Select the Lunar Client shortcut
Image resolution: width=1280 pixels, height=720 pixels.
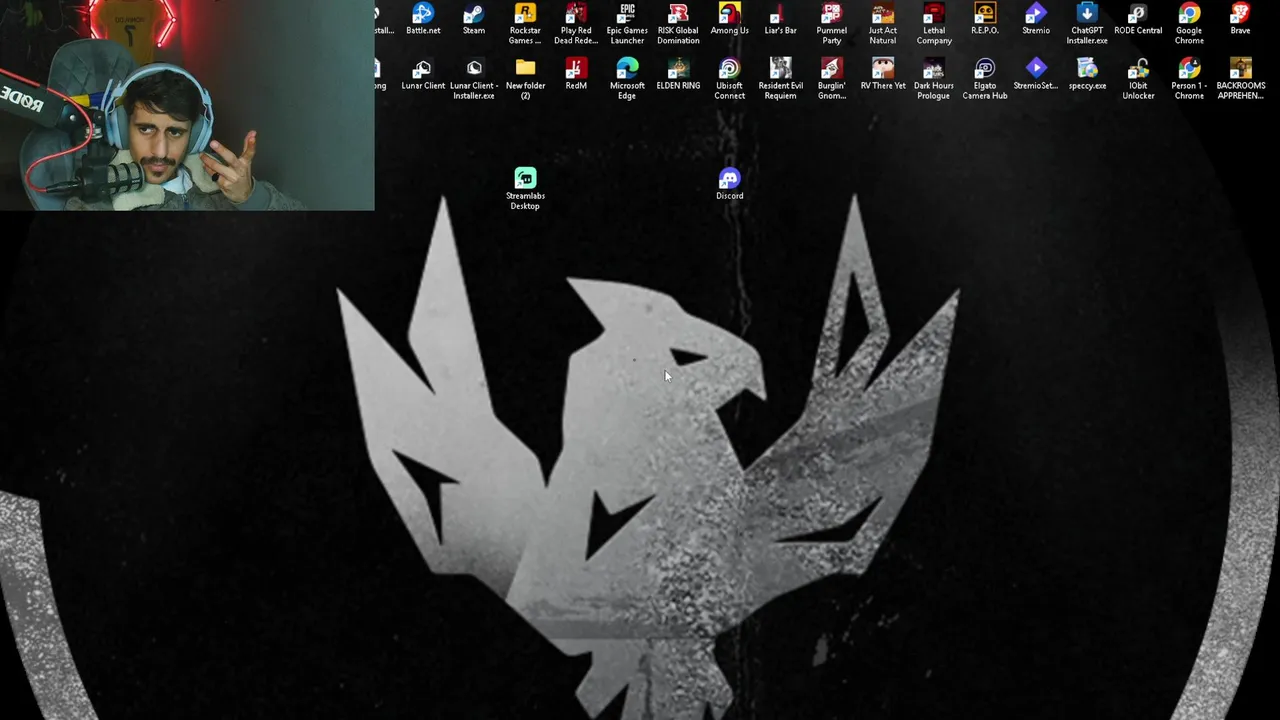(x=423, y=74)
